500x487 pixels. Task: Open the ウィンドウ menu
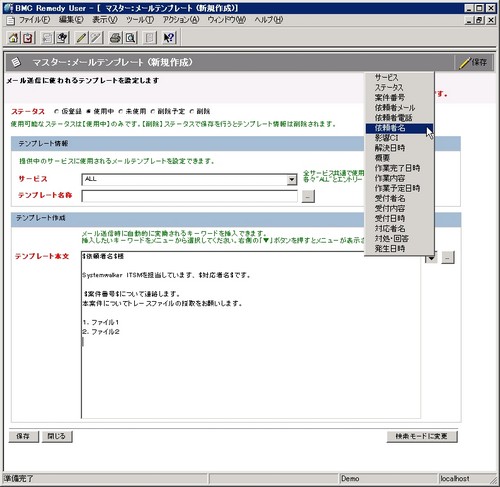tap(227, 20)
